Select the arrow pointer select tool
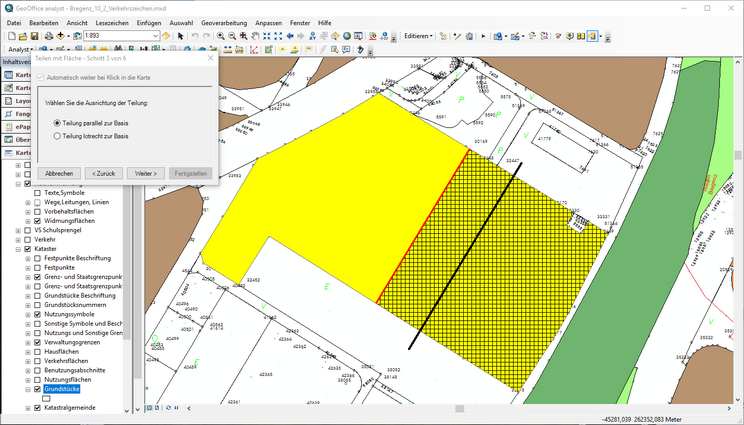Image resolution: width=744 pixels, height=425 pixels. tap(180, 36)
